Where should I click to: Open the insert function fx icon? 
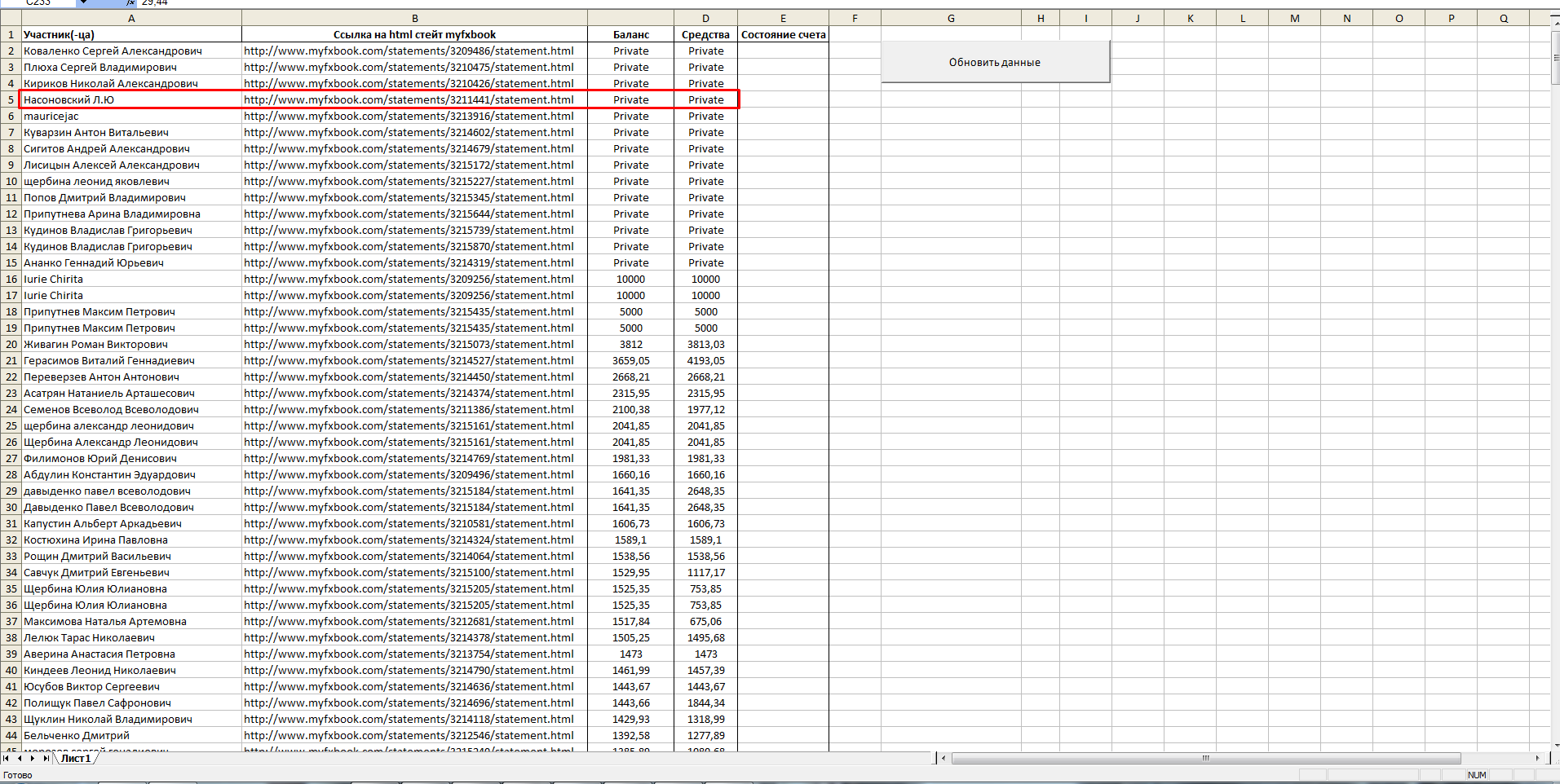130,3
